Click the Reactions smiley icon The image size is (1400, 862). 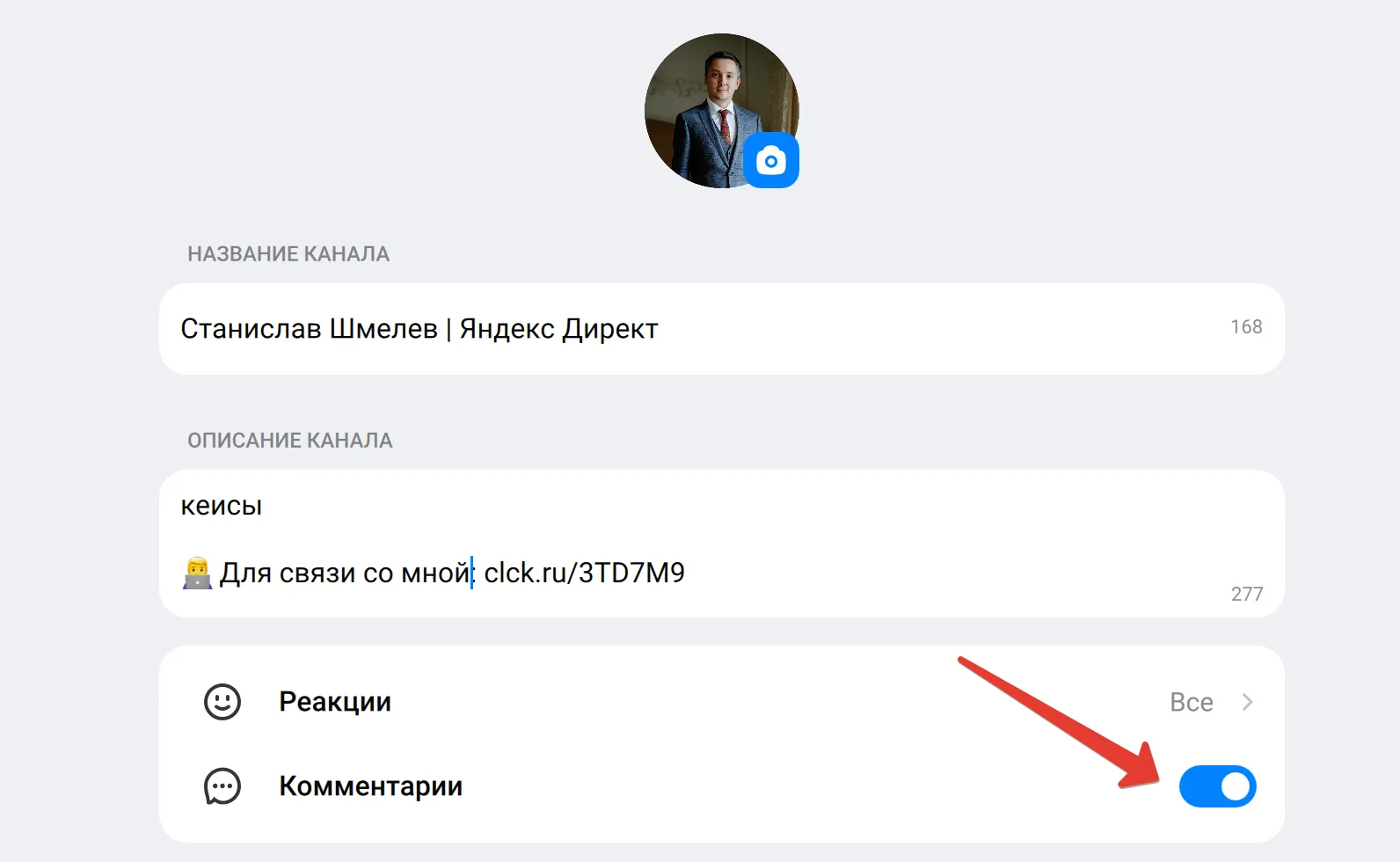point(222,702)
